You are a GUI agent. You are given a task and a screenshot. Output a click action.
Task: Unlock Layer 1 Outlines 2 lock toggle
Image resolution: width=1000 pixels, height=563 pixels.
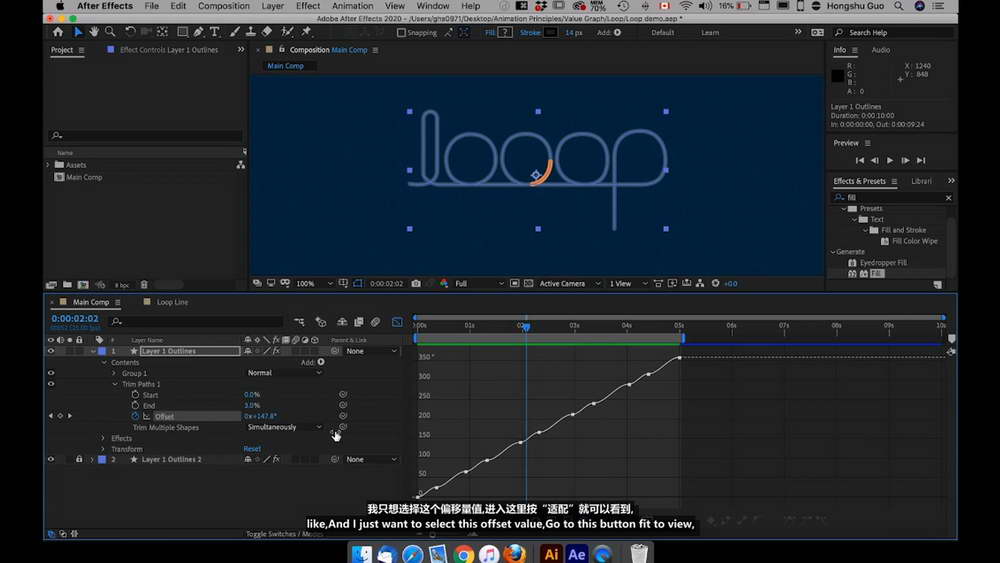point(79,460)
